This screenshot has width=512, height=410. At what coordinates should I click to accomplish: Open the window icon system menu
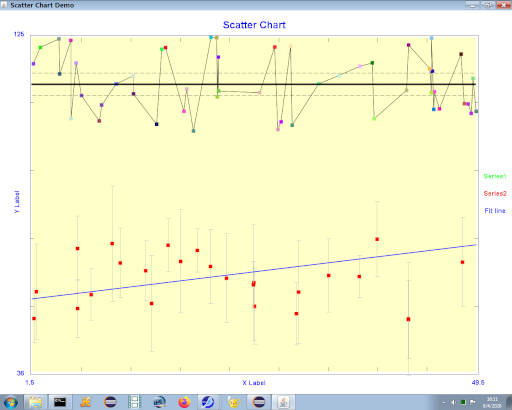coord(4,5)
